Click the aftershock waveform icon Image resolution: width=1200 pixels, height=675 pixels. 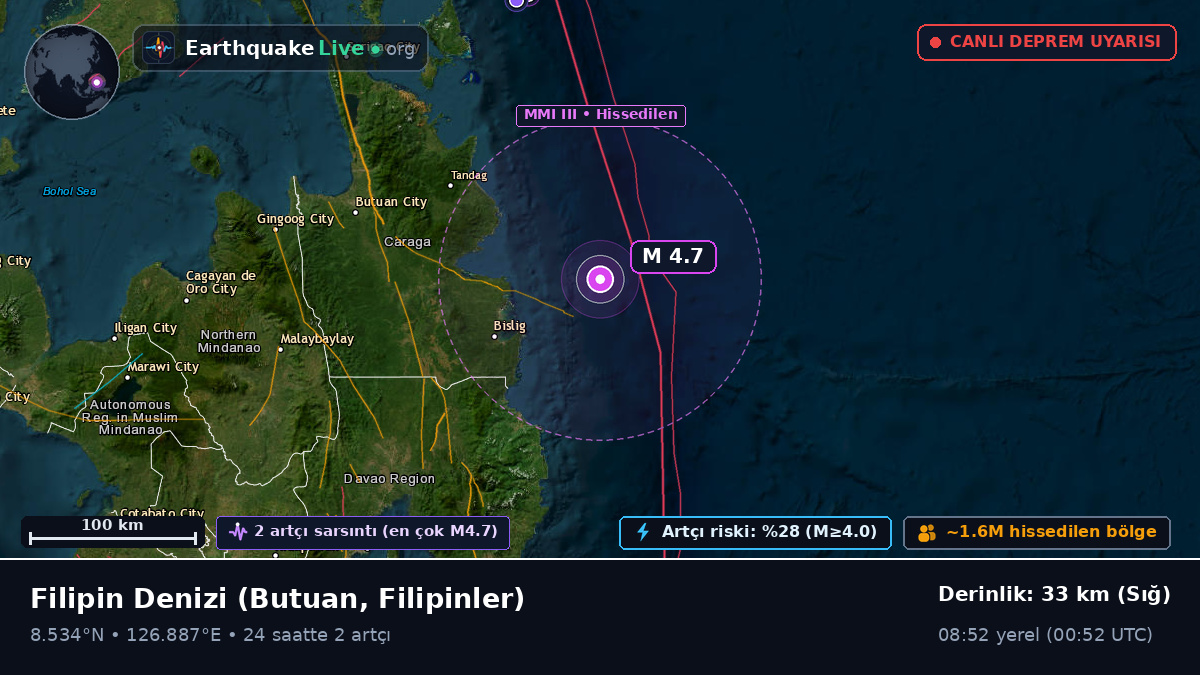click(x=238, y=532)
